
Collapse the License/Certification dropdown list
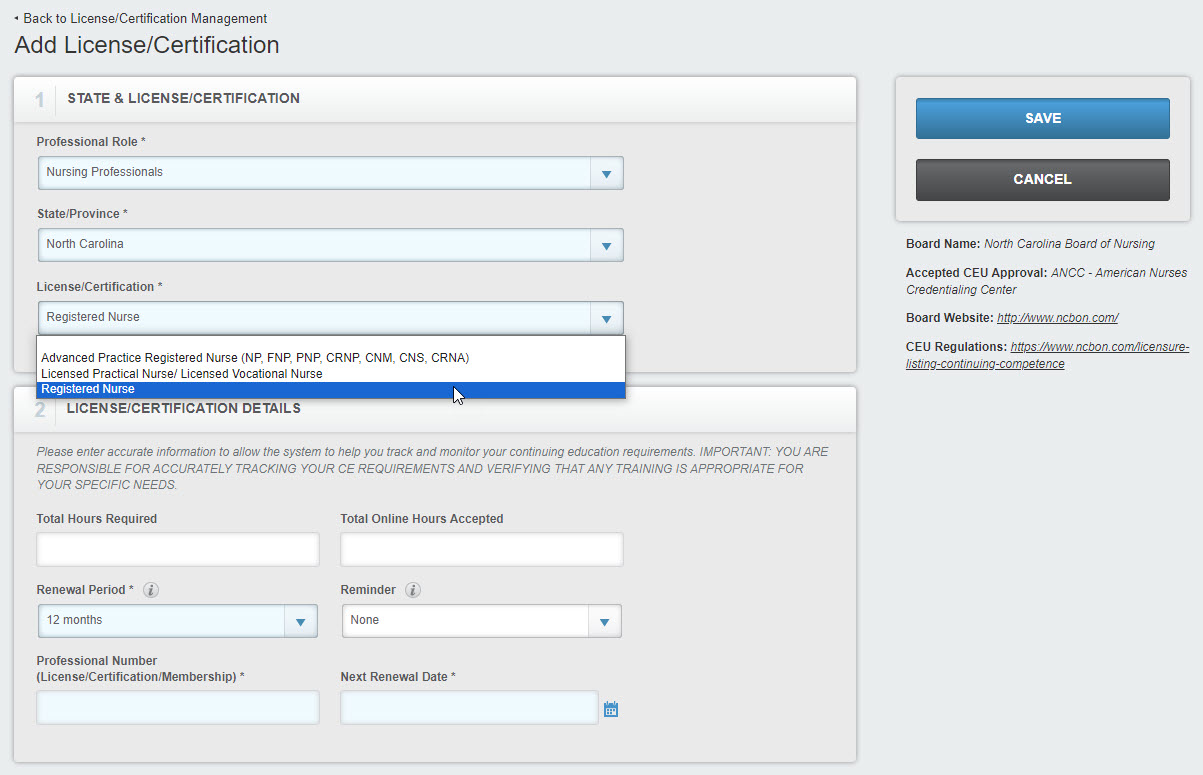pos(606,316)
